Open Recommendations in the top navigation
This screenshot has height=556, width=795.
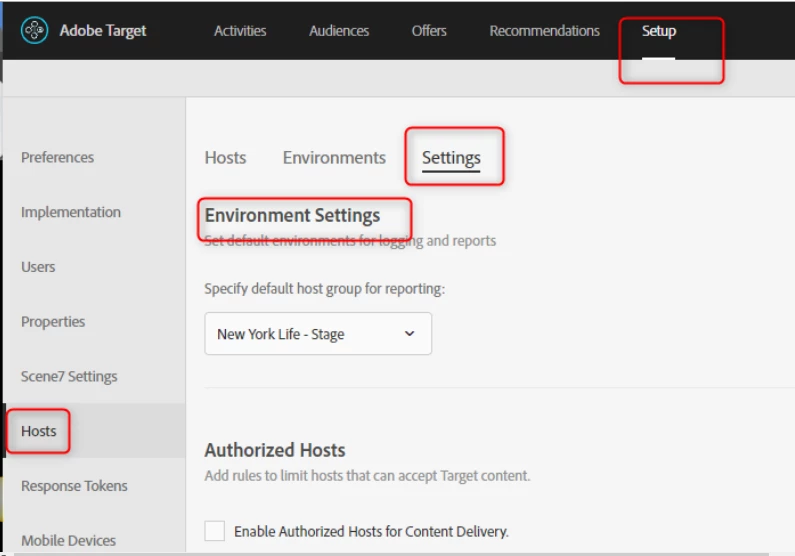pyautogui.click(x=545, y=31)
